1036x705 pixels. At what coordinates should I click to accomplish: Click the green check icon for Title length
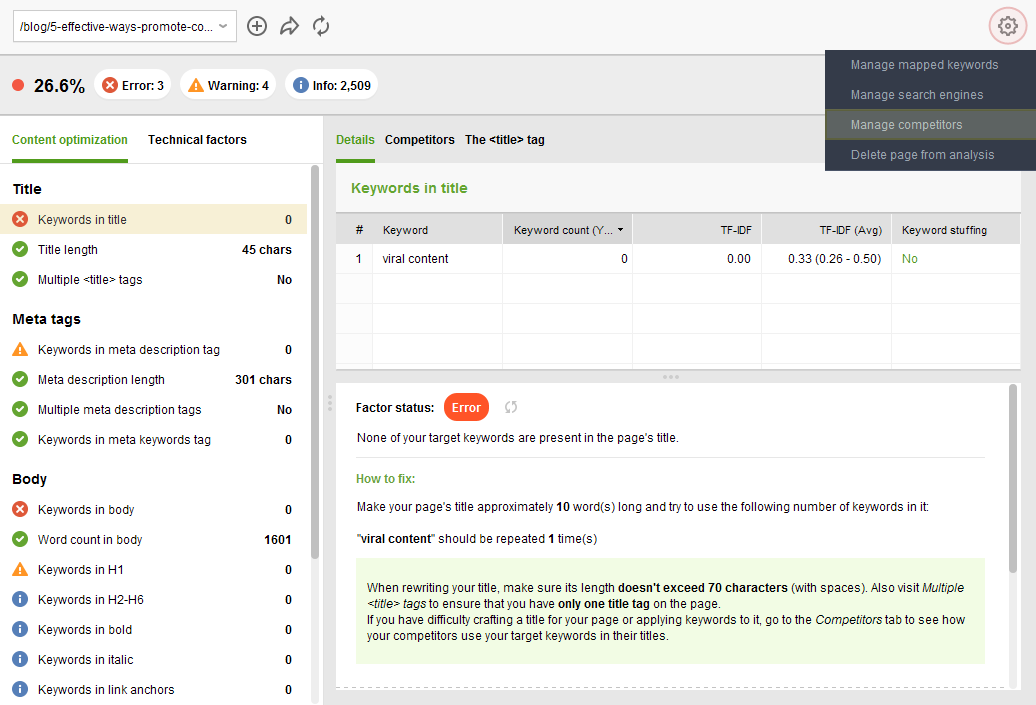click(20, 249)
